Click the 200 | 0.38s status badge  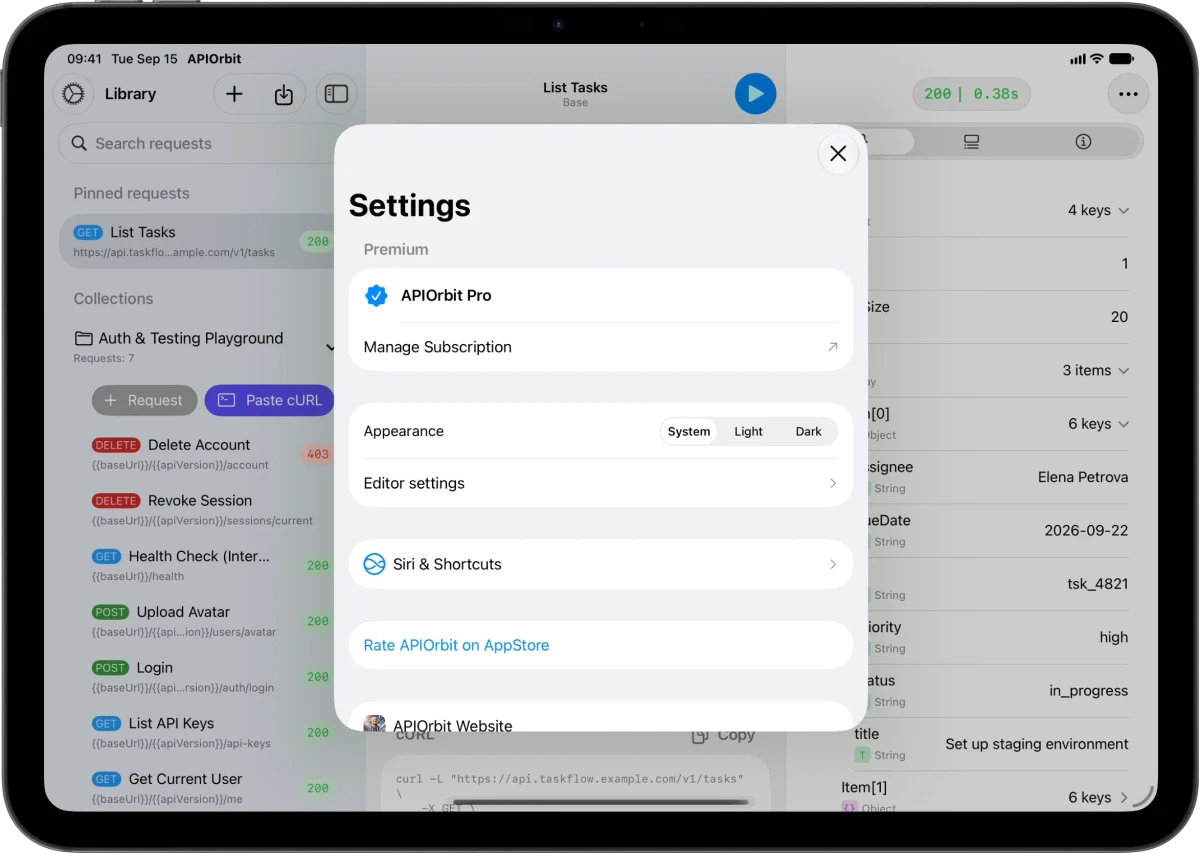[x=971, y=94]
